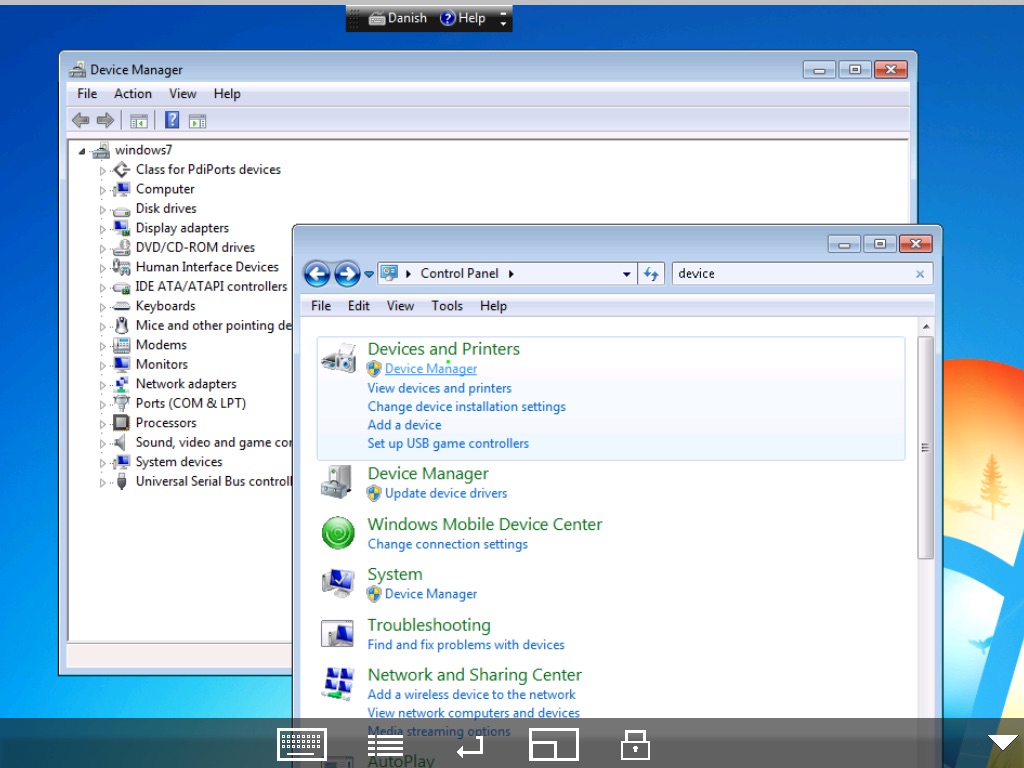This screenshot has height=768, width=1024.
Task: Select the Modems icon
Action: [x=121, y=345]
